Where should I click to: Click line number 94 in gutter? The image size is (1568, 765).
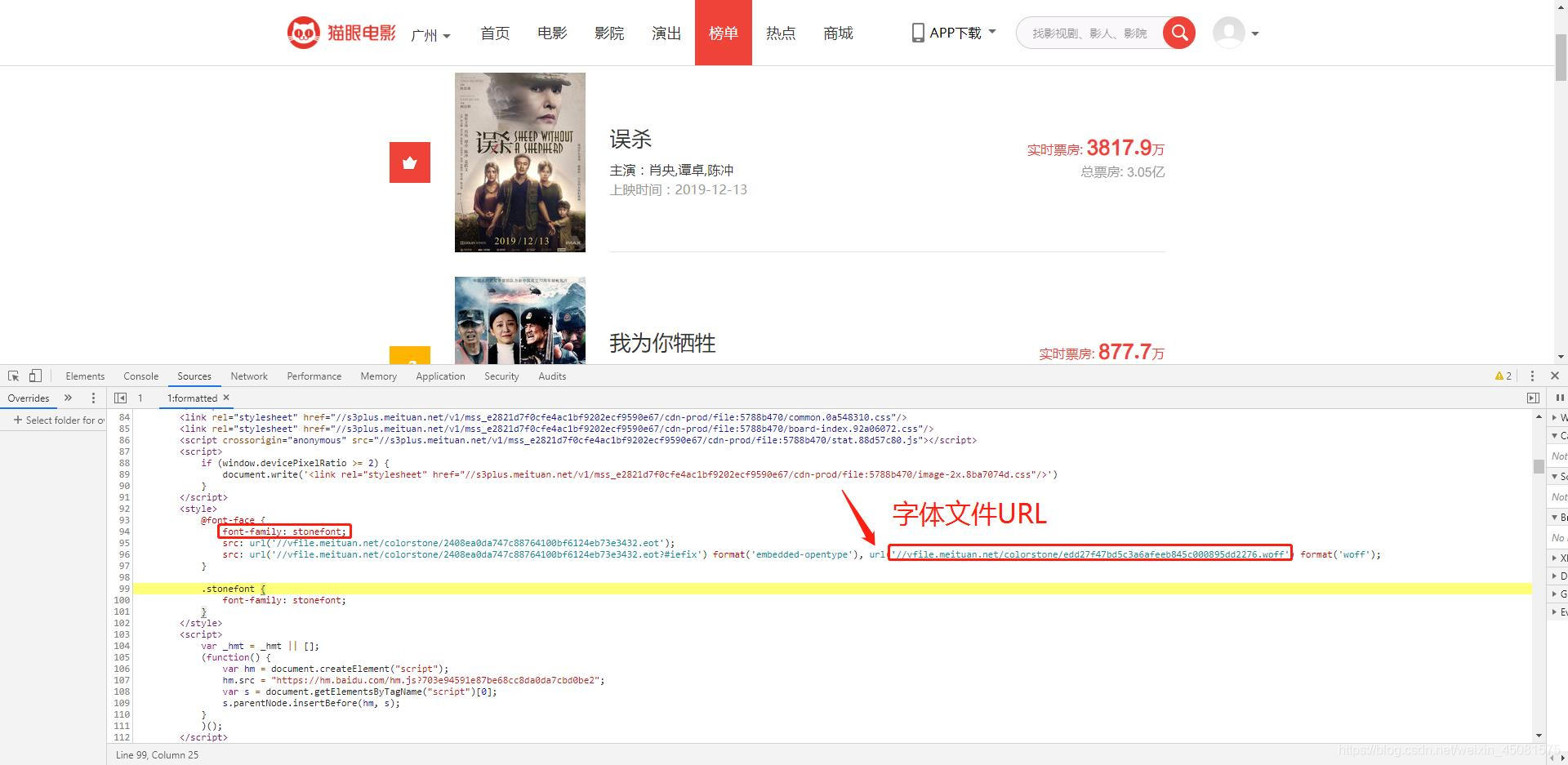[124, 531]
